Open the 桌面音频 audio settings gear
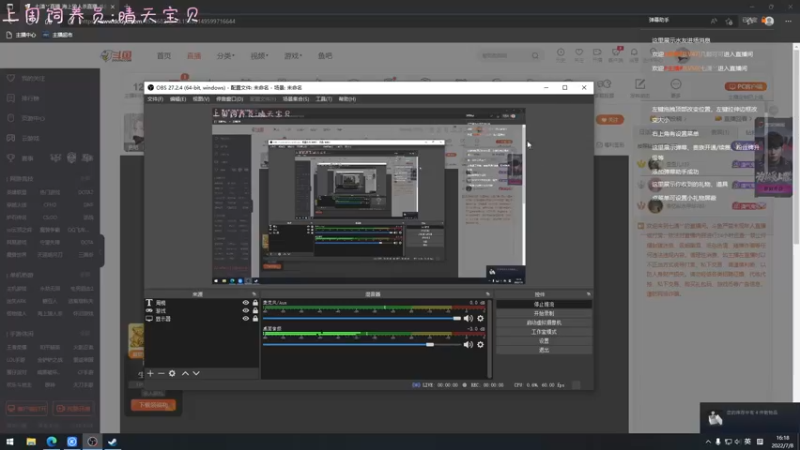Image resolution: width=800 pixels, height=450 pixels. 480,344
